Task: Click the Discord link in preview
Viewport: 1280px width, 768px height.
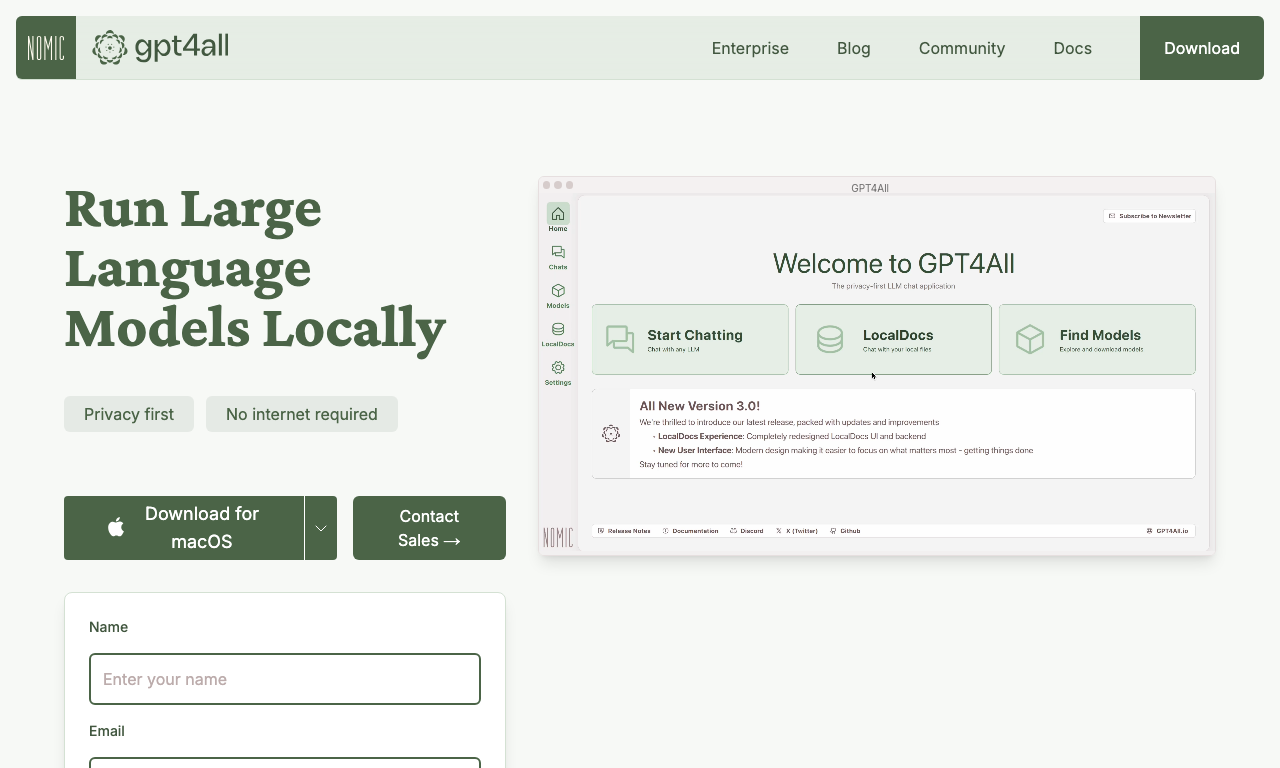Action: (x=747, y=531)
